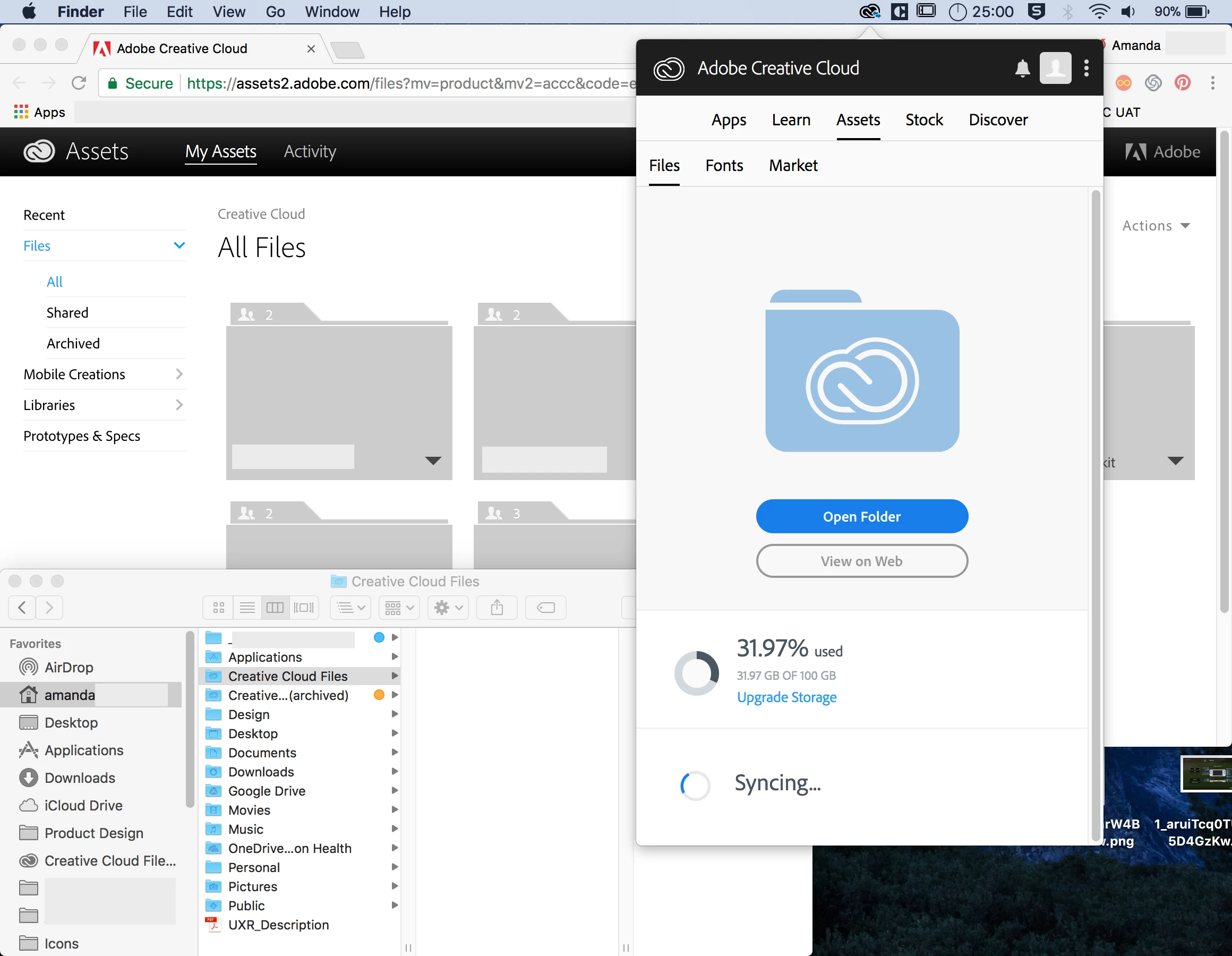Reload the Adobe assets page
Screen dimensions: 1232x956
point(79,83)
